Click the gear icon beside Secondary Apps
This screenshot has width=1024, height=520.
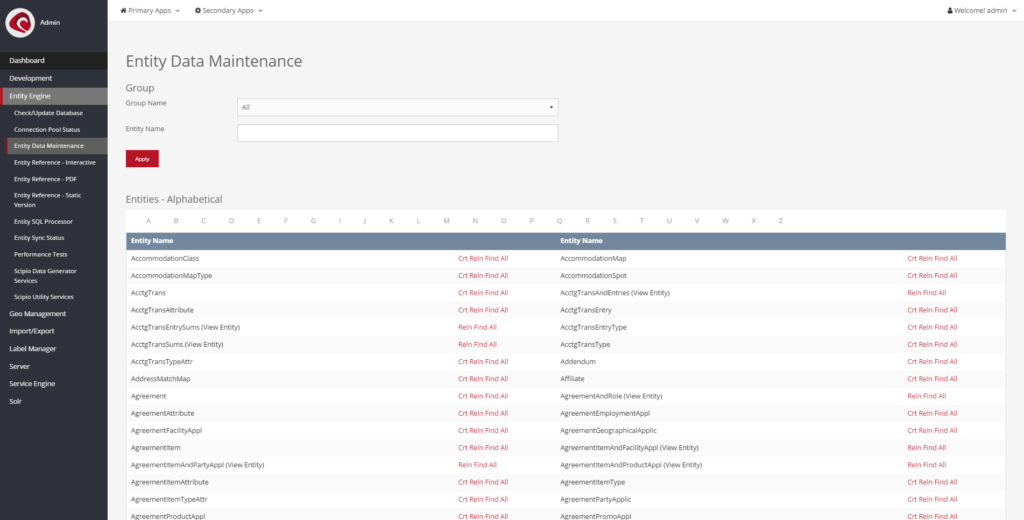[198, 10]
